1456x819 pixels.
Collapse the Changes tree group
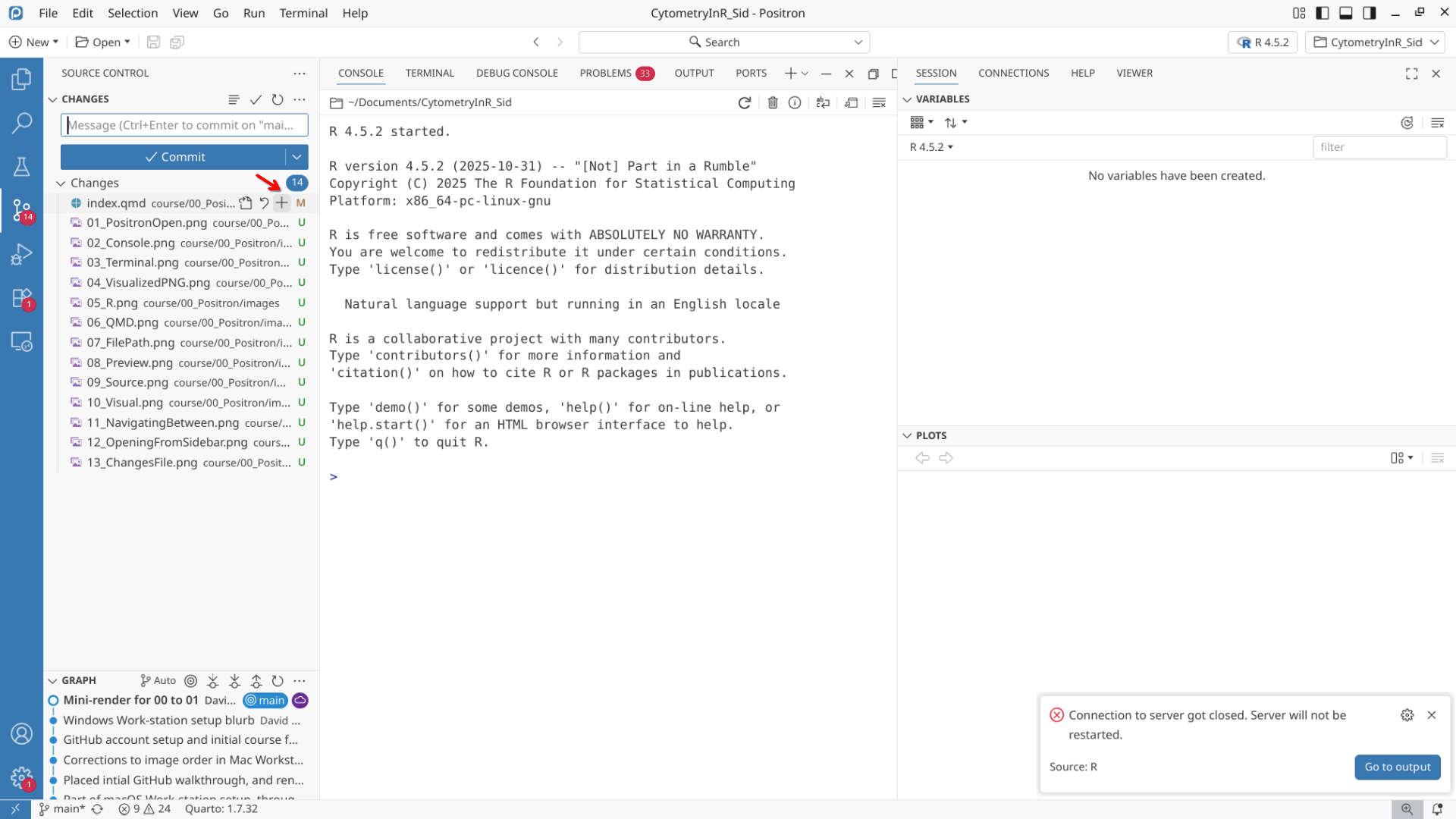point(61,183)
